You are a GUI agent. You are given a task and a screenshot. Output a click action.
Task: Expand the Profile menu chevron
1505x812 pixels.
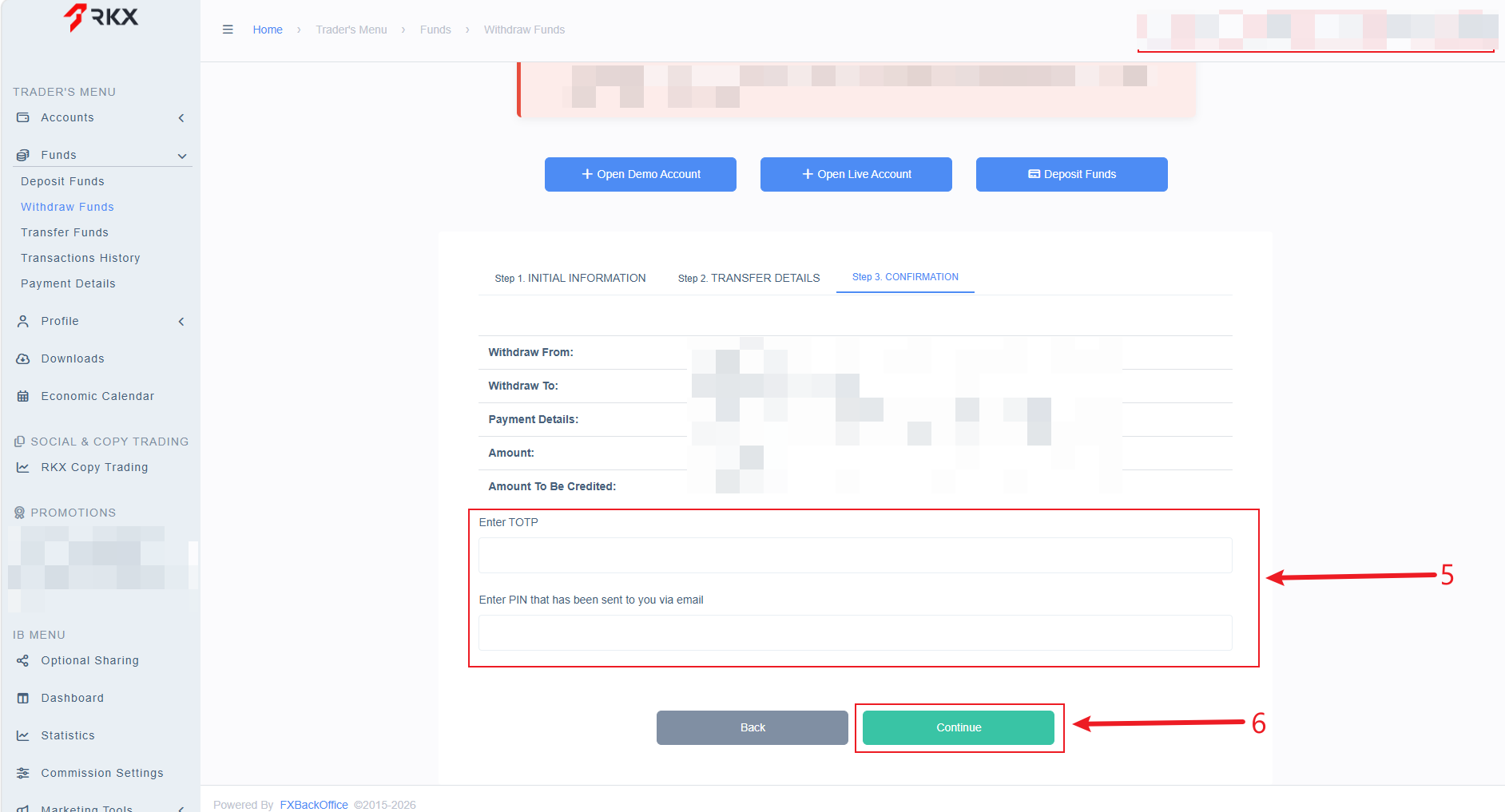pyautogui.click(x=181, y=322)
